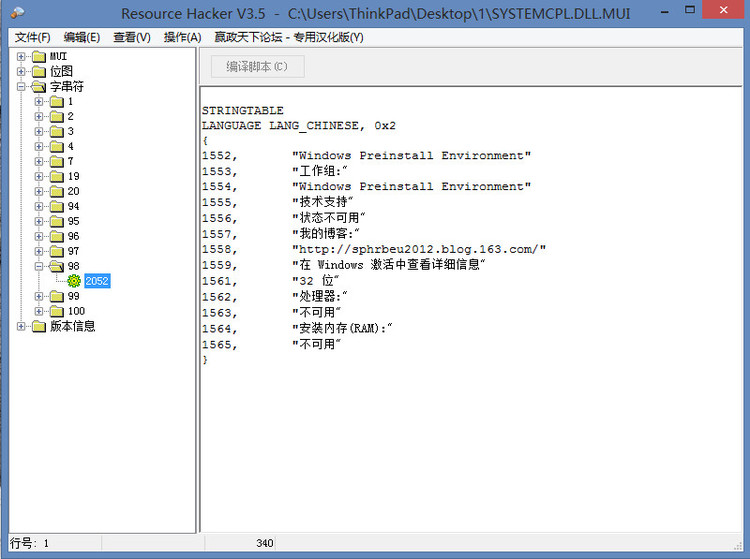Click the 字串符 open folder icon

(39, 87)
